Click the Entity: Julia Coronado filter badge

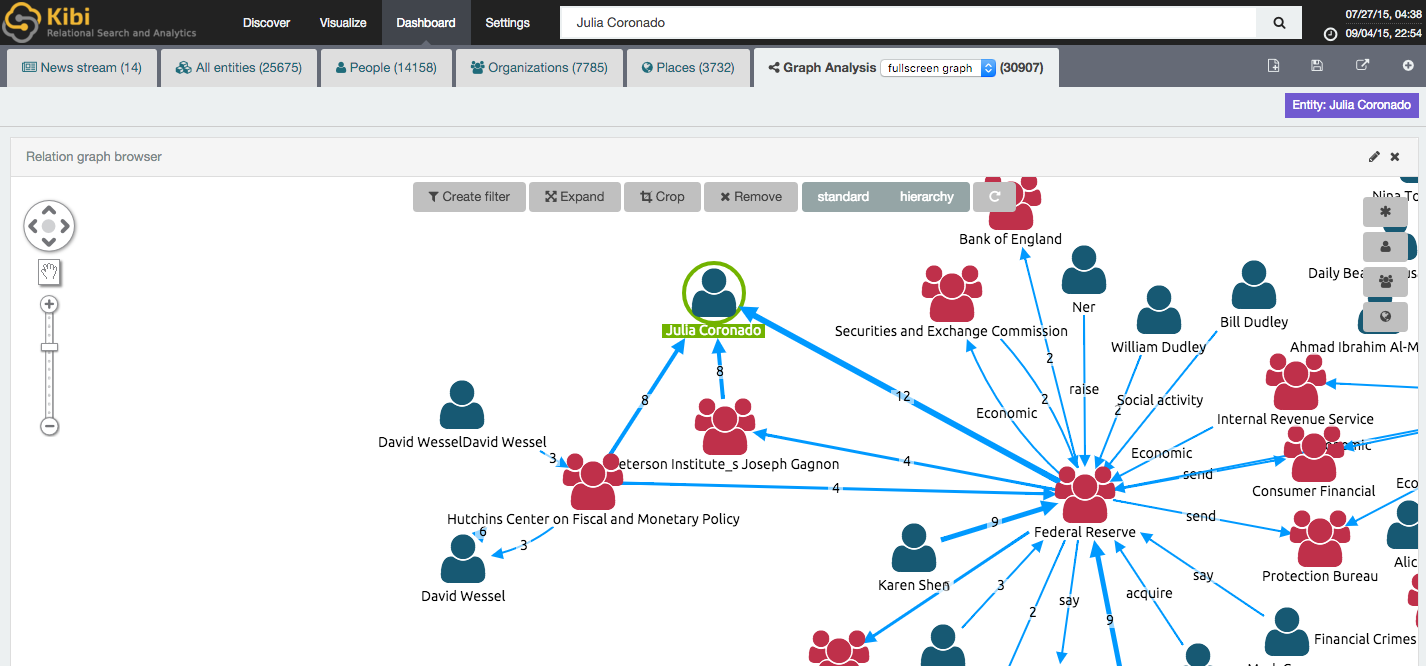click(x=1351, y=105)
